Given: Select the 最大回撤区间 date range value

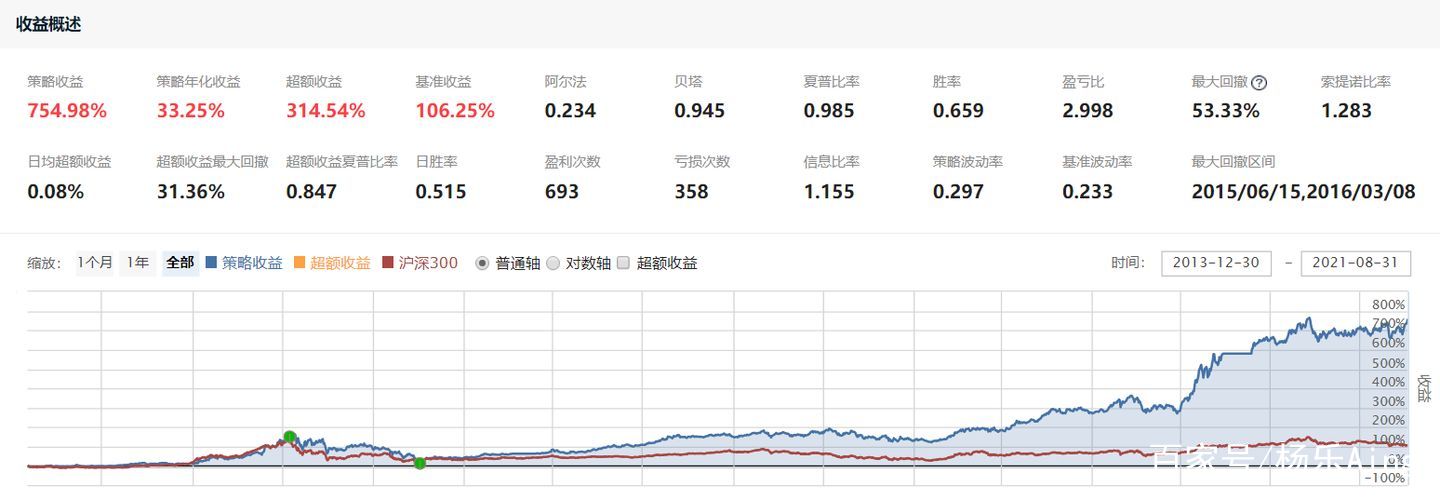Looking at the screenshot, I should point(1304,191).
